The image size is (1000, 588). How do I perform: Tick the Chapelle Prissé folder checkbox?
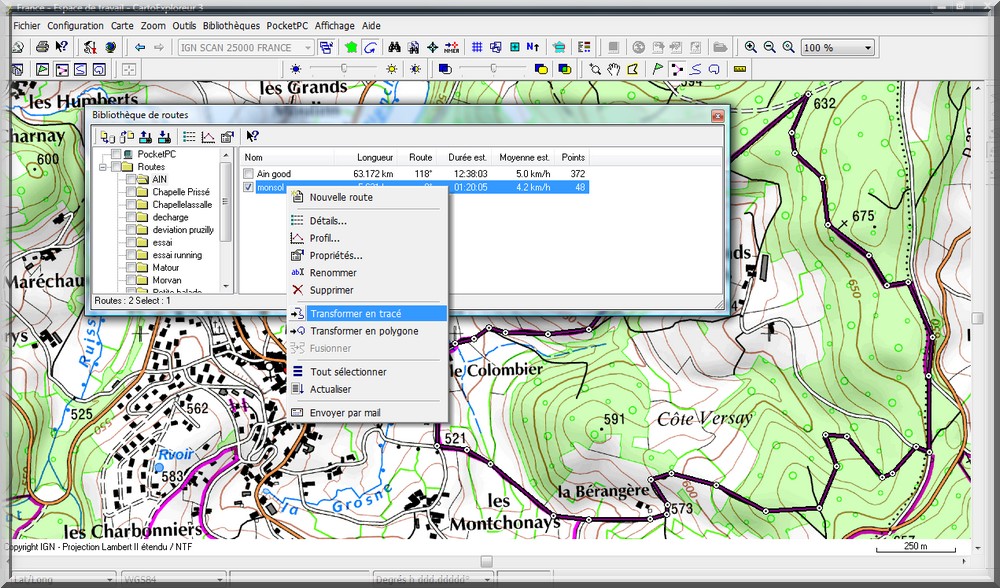coord(131,192)
